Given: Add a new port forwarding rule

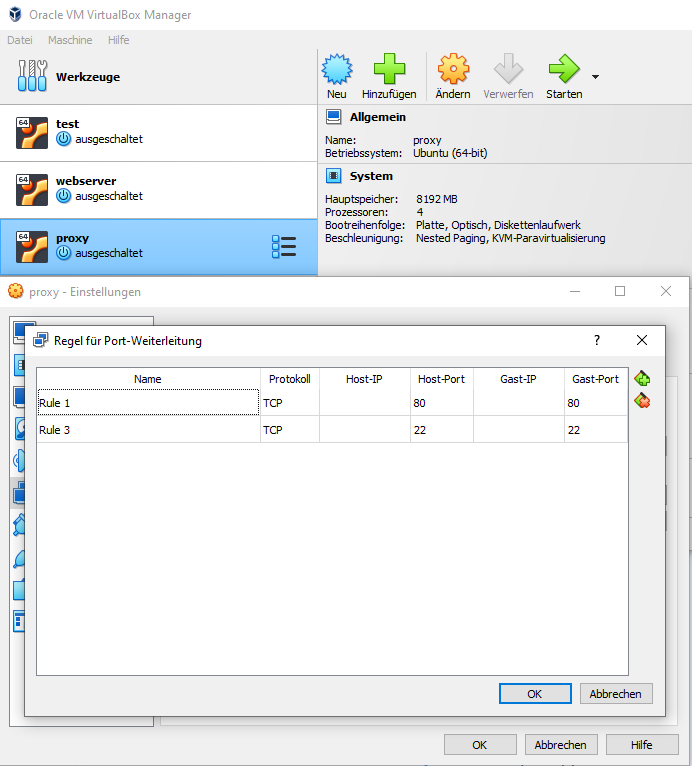Looking at the screenshot, I should coord(642,379).
